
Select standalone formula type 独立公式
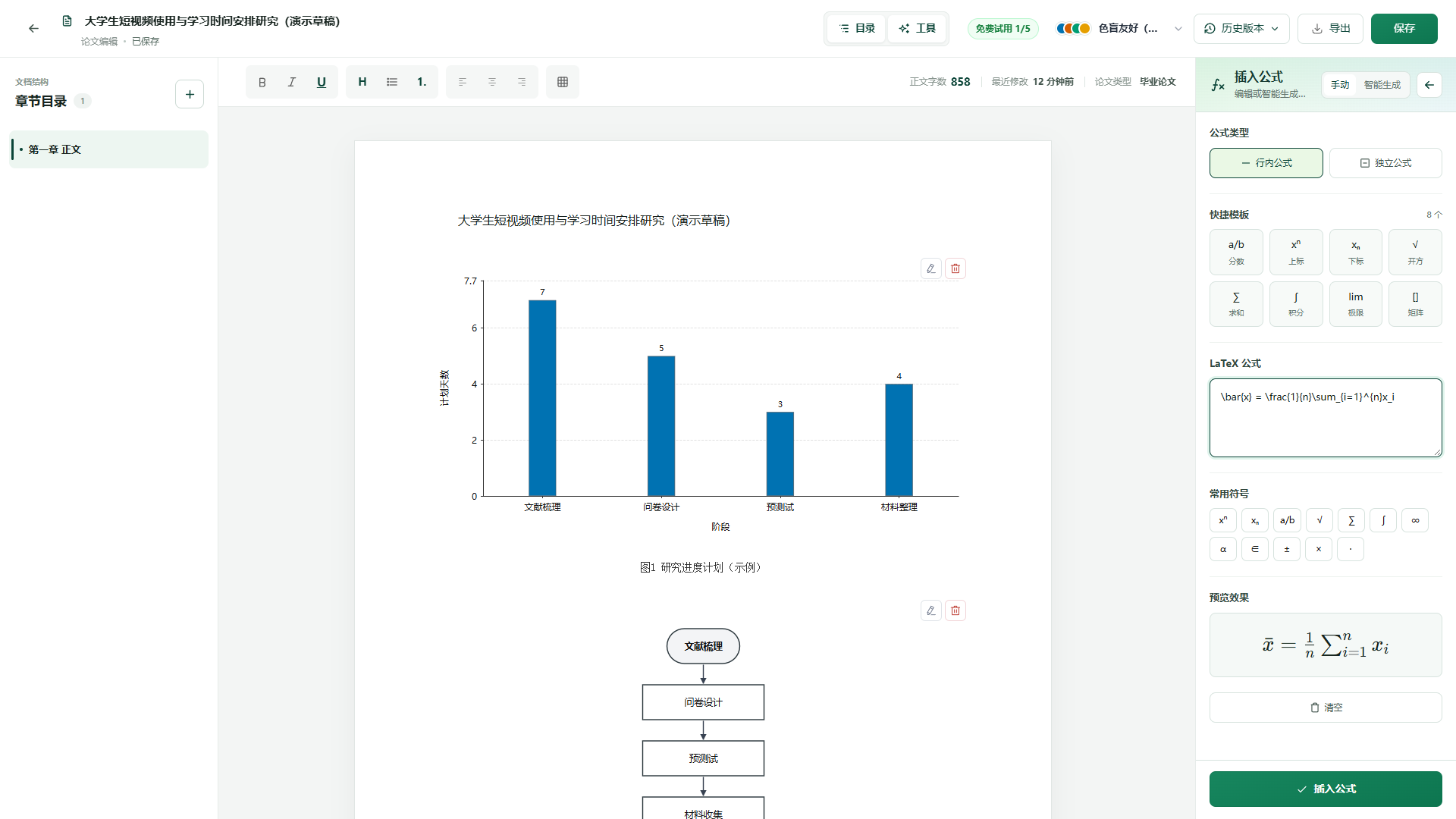pyautogui.click(x=1385, y=163)
